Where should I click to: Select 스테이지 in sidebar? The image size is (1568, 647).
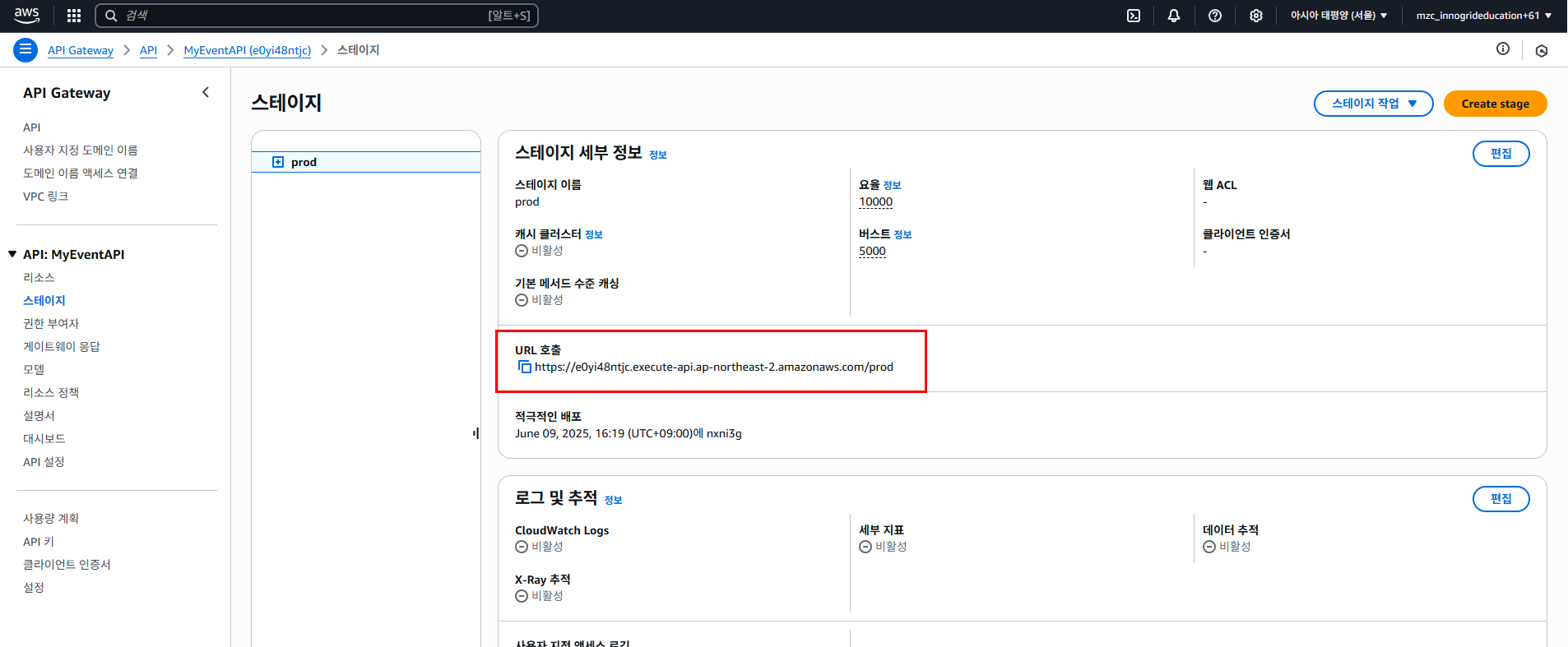click(x=44, y=301)
